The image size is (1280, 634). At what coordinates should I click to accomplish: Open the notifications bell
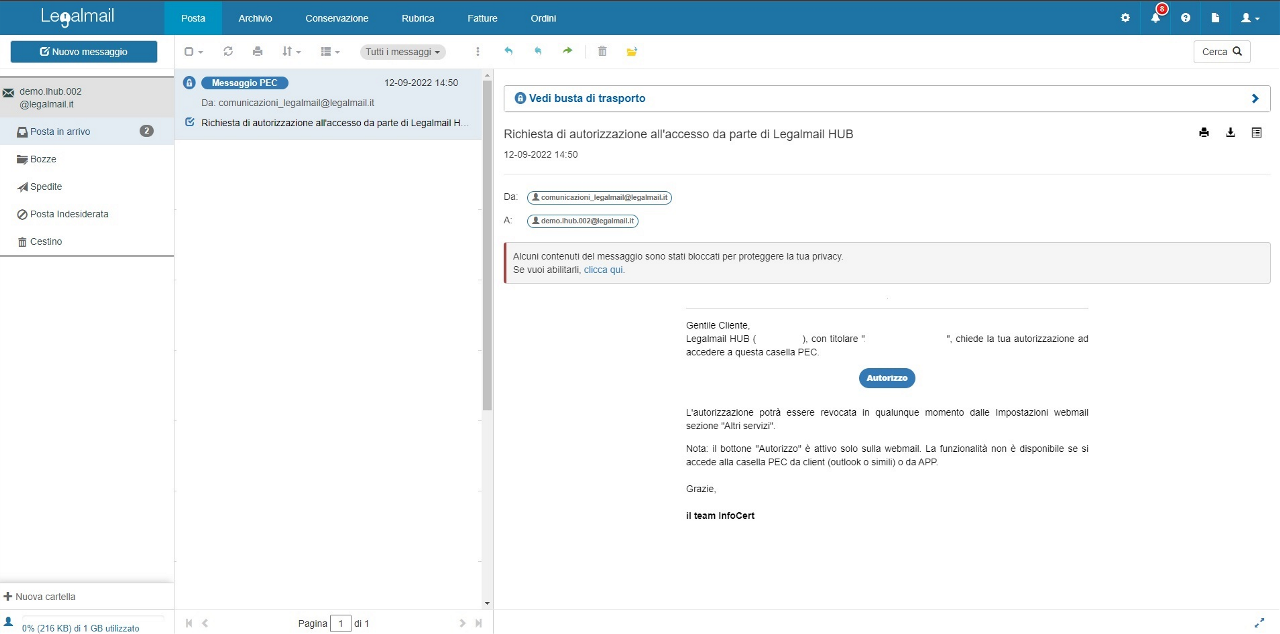click(1155, 18)
